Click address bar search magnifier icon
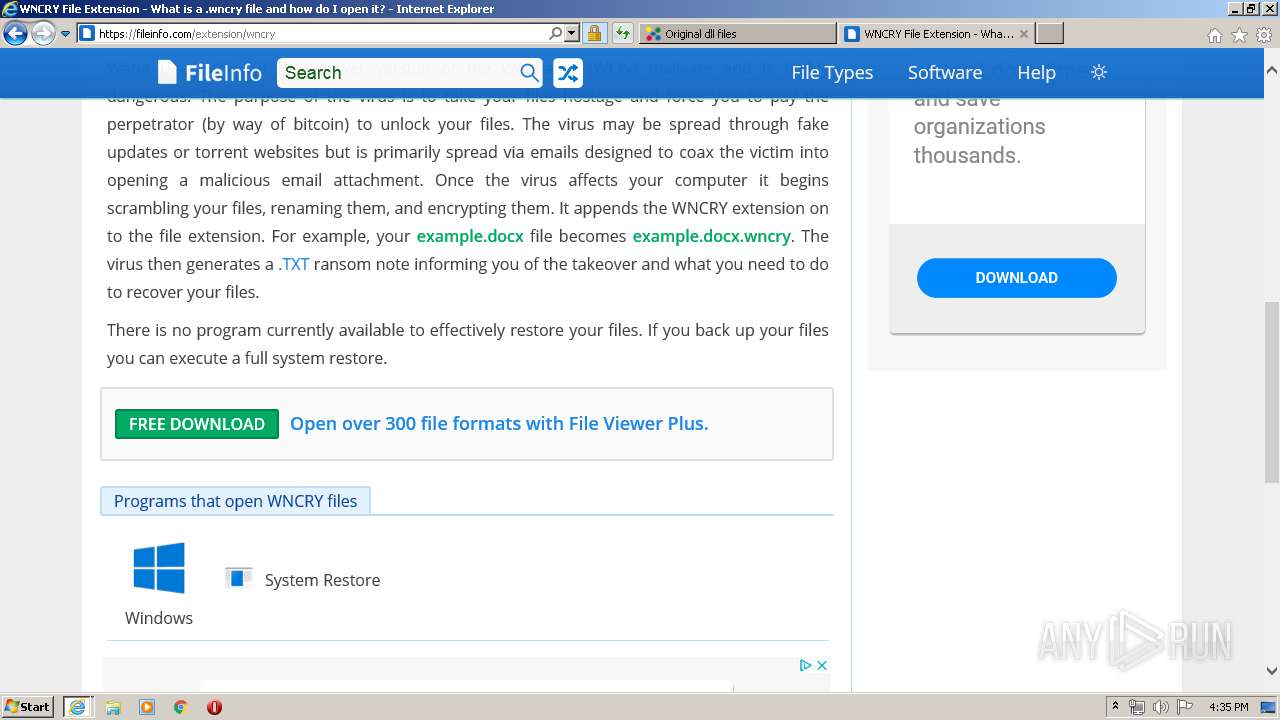The image size is (1280, 720). [556, 34]
